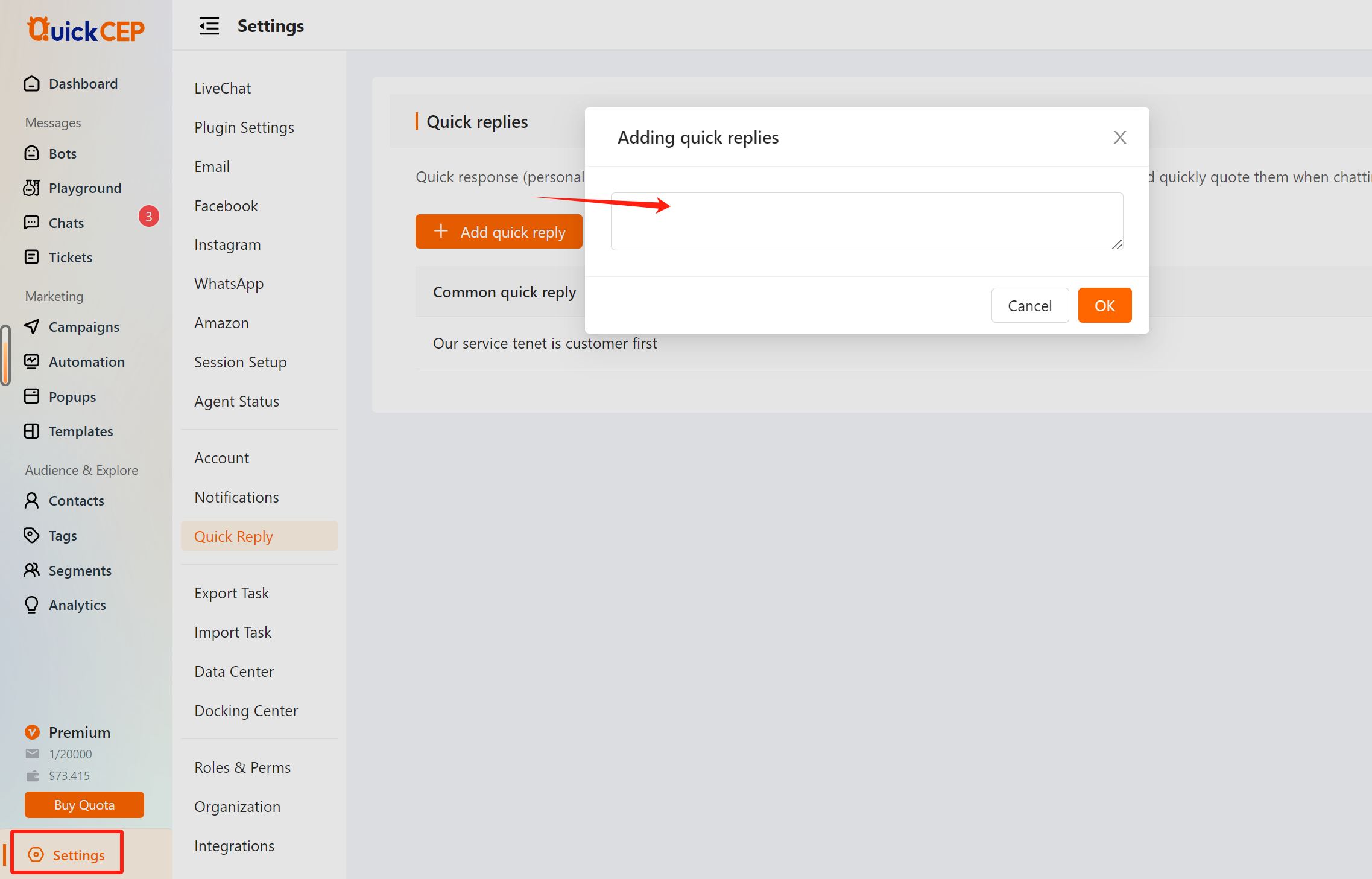Screen dimensions: 1372x879
Task: Click the wallet balance icon
Action: pyautogui.click(x=32, y=775)
